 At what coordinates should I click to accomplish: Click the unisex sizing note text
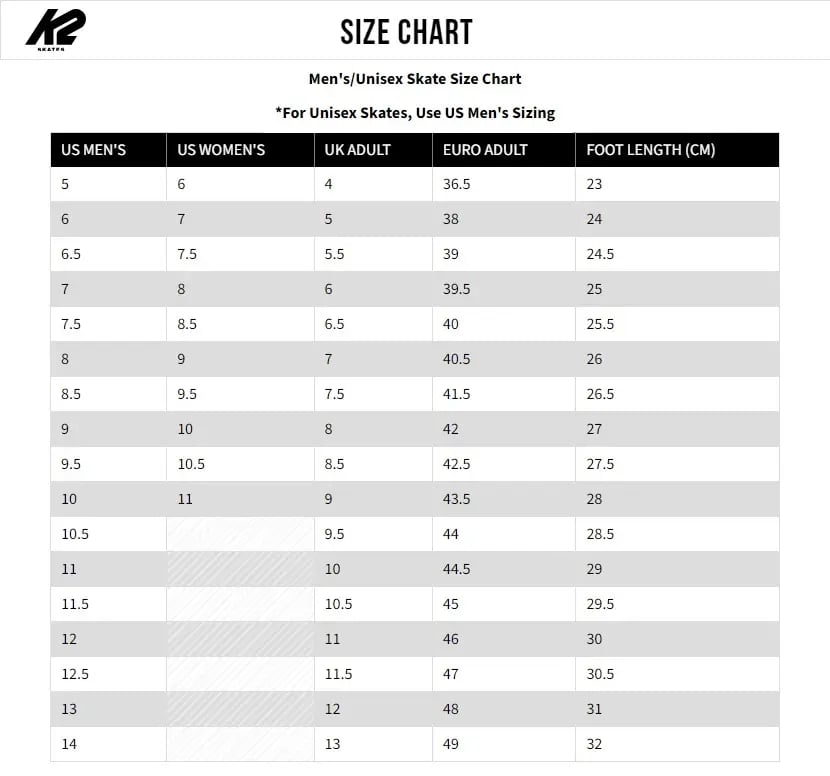(415, 113)
